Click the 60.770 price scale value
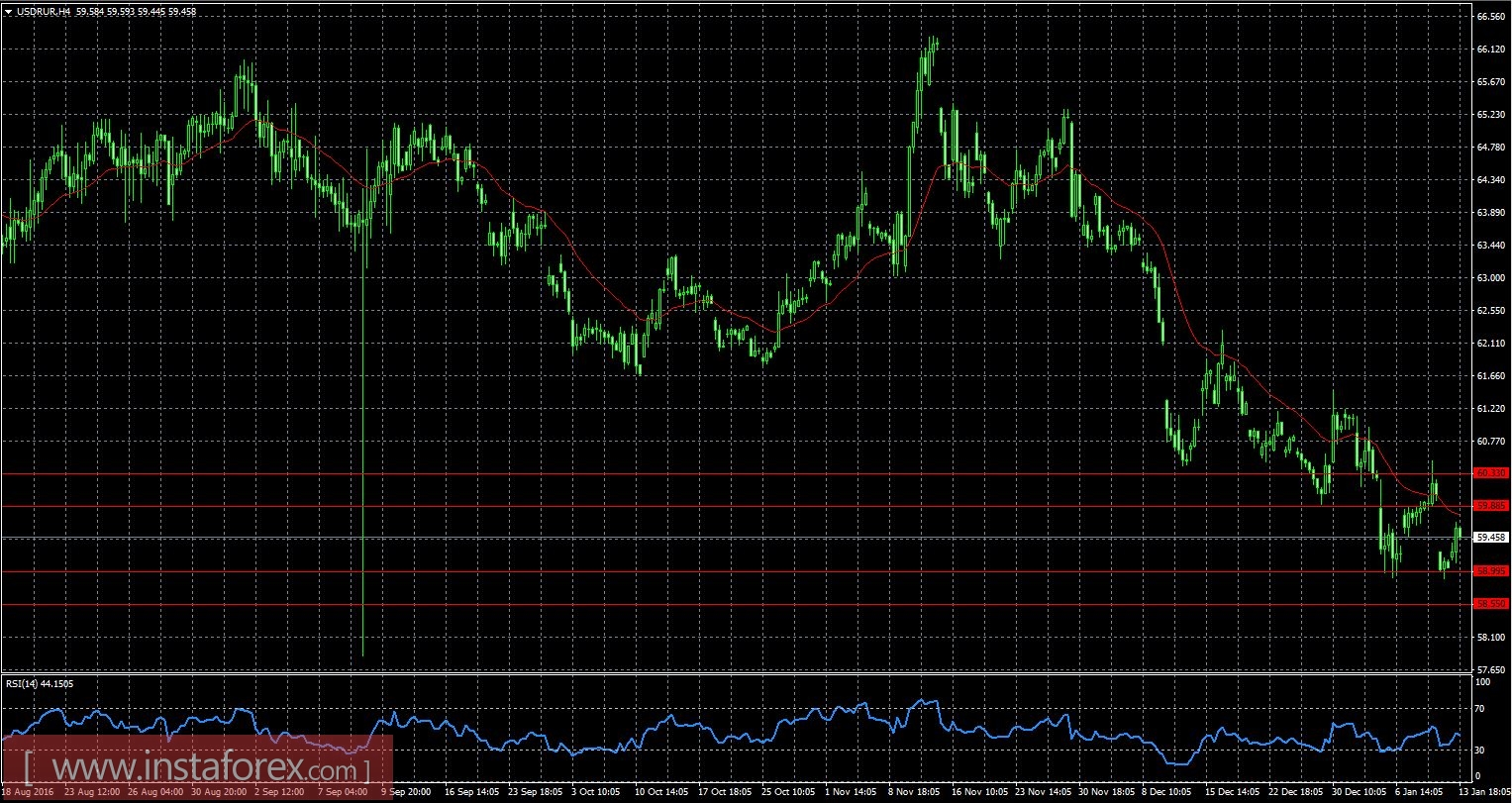This screenshot has width=1512, height=803. (1490, 442)
